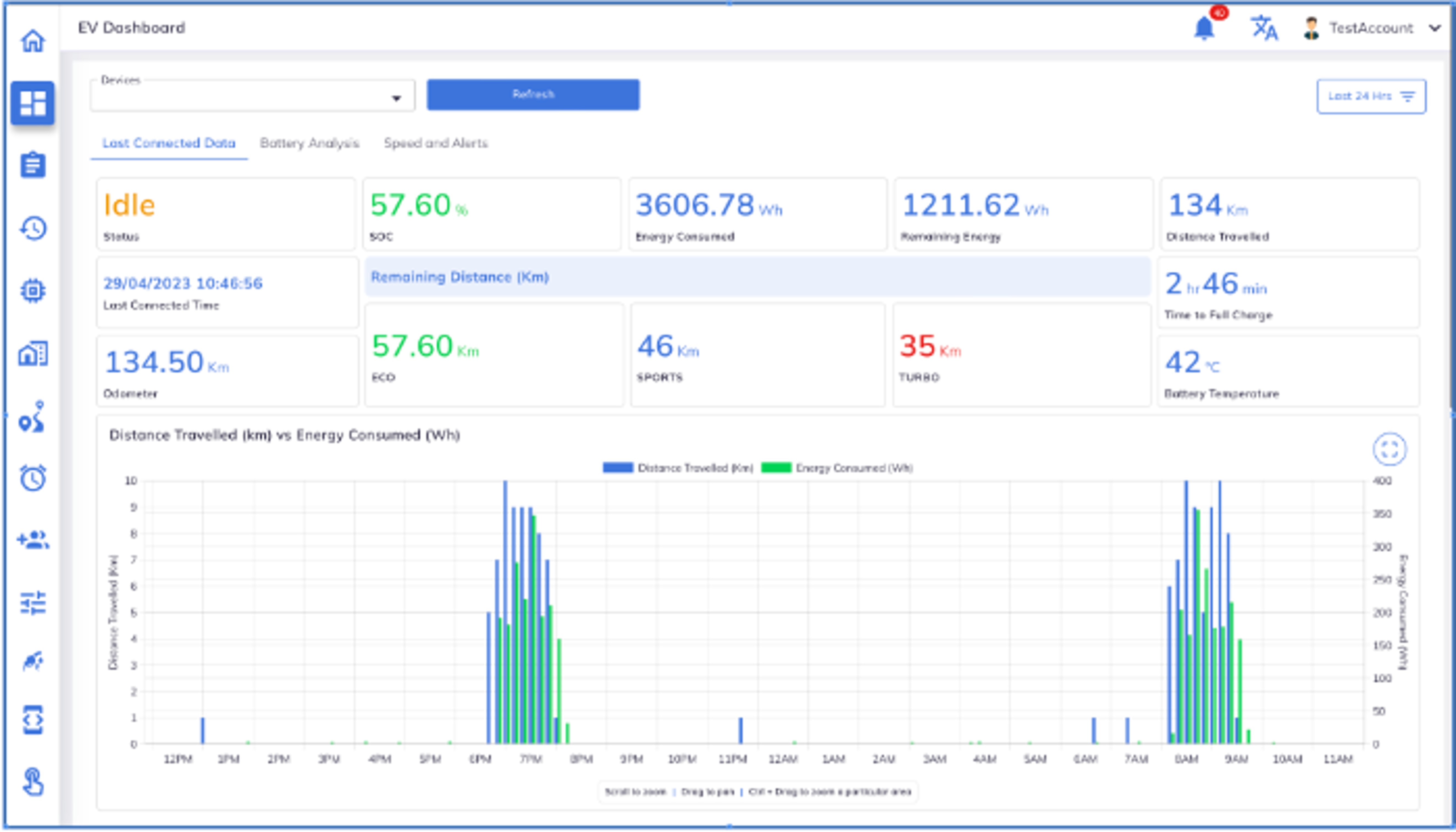Click the 57.60 Km ECO range value
This screenshot has height=832, width=1456.
click(425, 346)
